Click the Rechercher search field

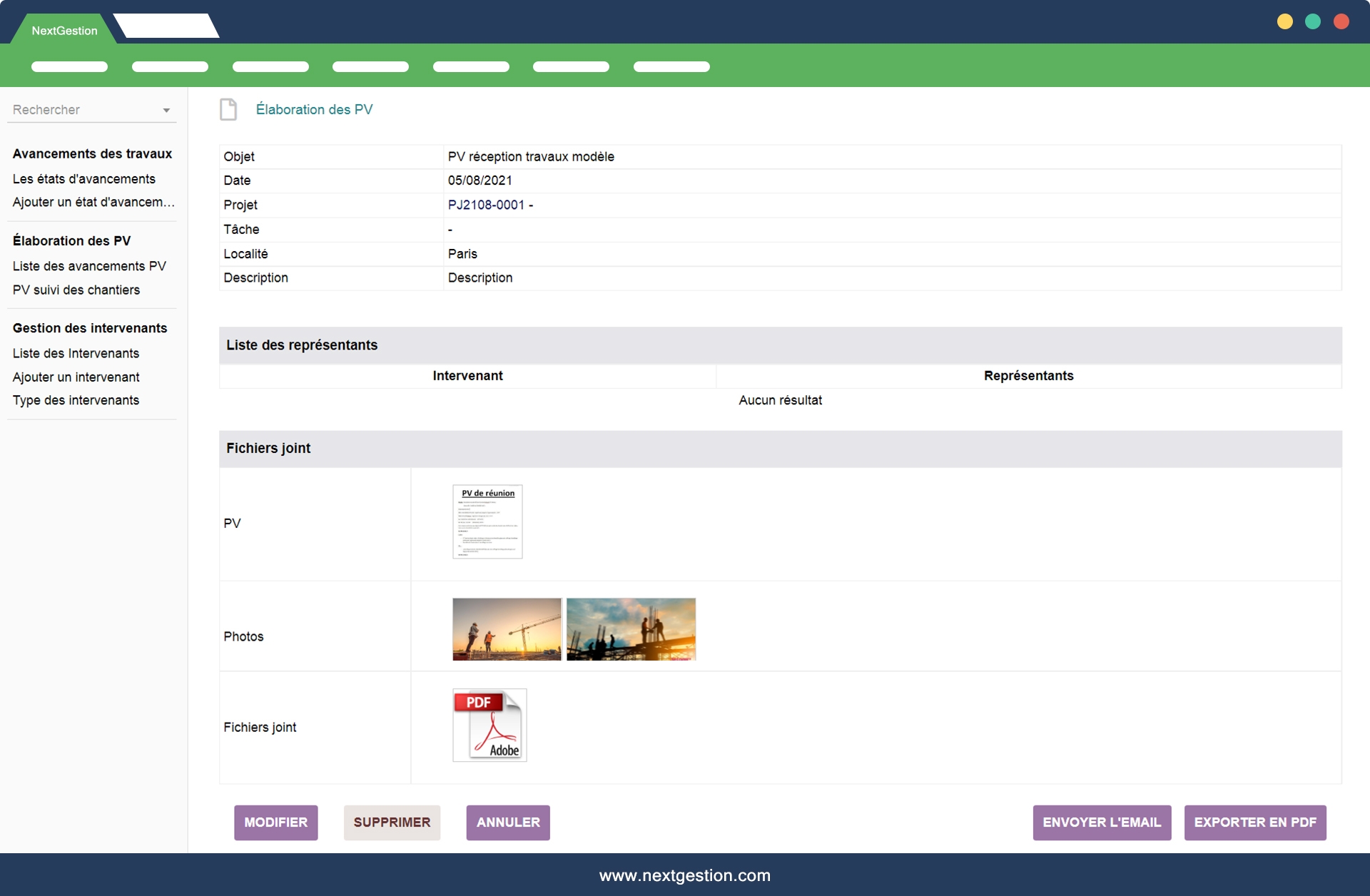[78, 110]
